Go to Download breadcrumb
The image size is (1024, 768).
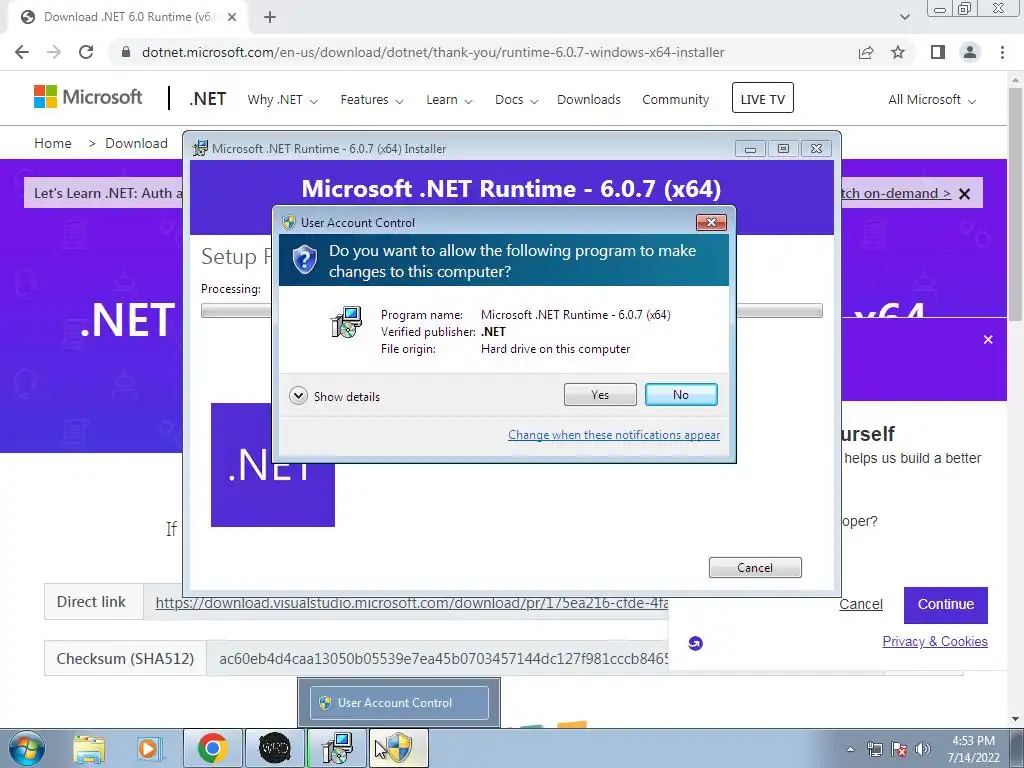(x=136, y=143)
